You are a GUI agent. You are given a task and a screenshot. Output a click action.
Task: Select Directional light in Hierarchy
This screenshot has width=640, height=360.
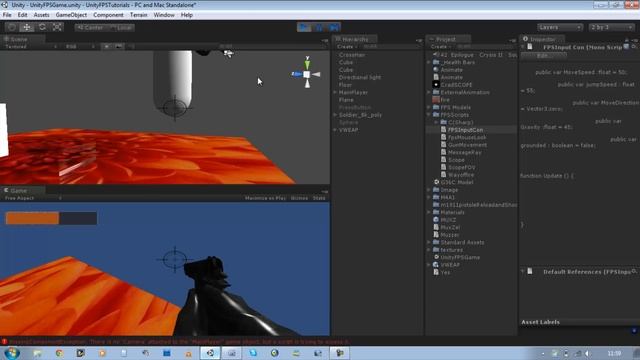360,77
